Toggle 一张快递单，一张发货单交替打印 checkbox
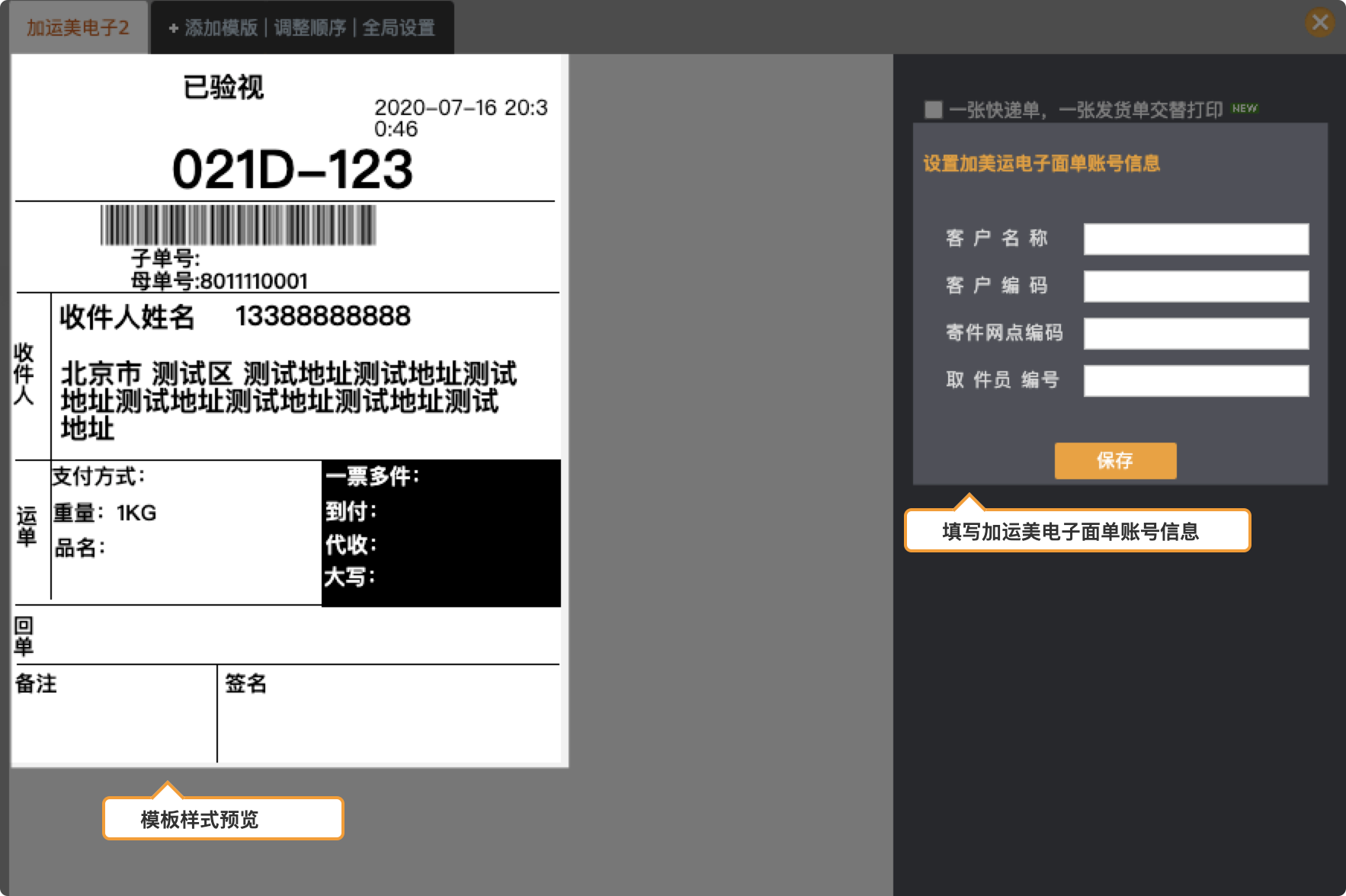This screenshot has width=1346, height=896. [933, 110]
